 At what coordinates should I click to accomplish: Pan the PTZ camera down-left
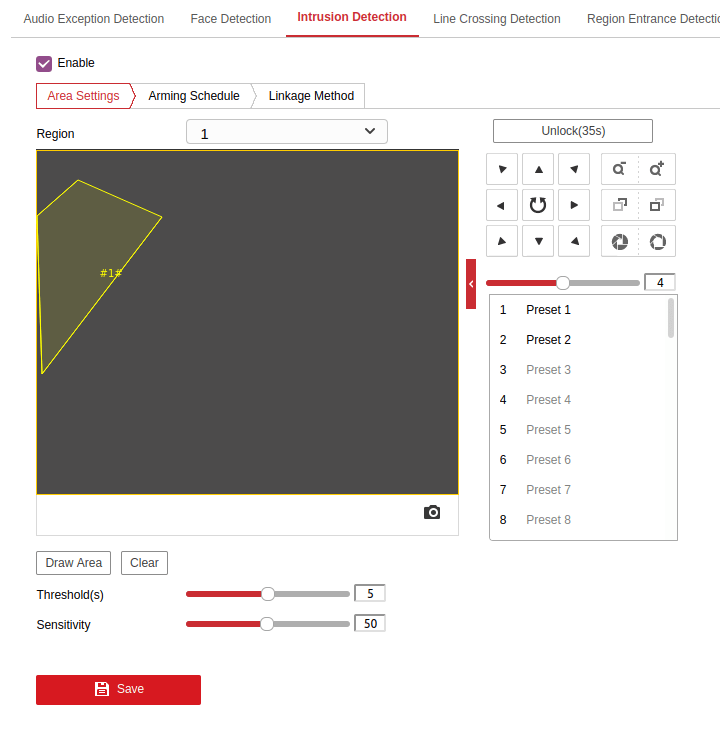[x=502, y=241]
